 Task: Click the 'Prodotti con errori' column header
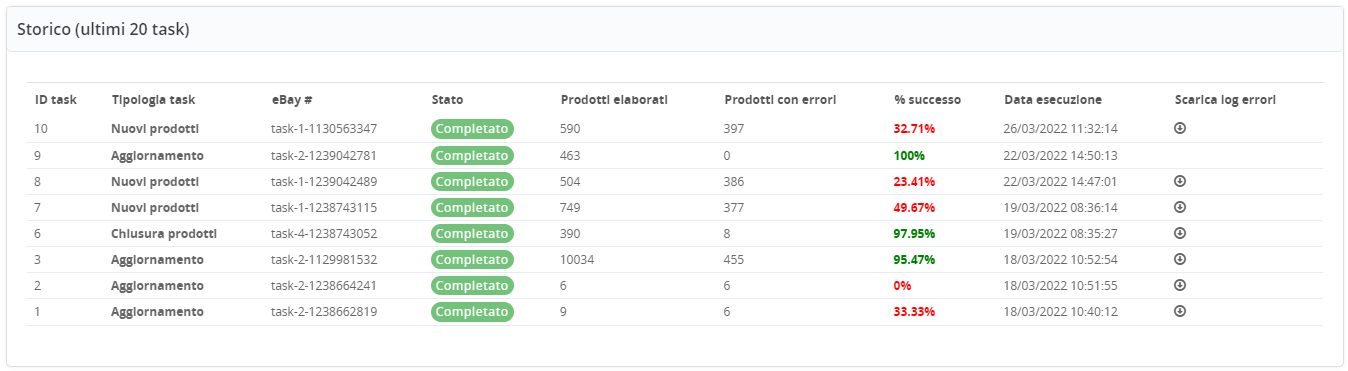(780, 100)
